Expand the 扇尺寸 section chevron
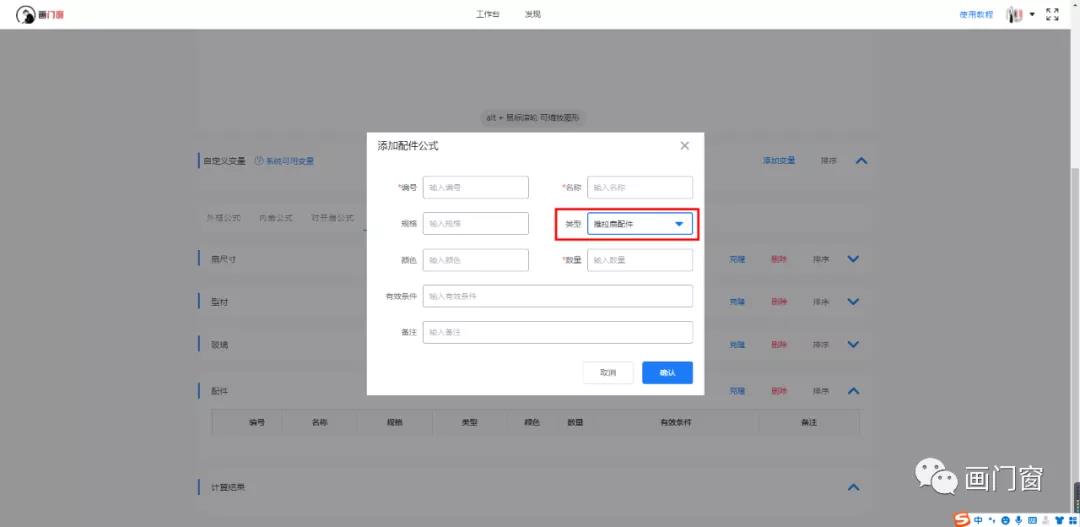 point(853,259)
